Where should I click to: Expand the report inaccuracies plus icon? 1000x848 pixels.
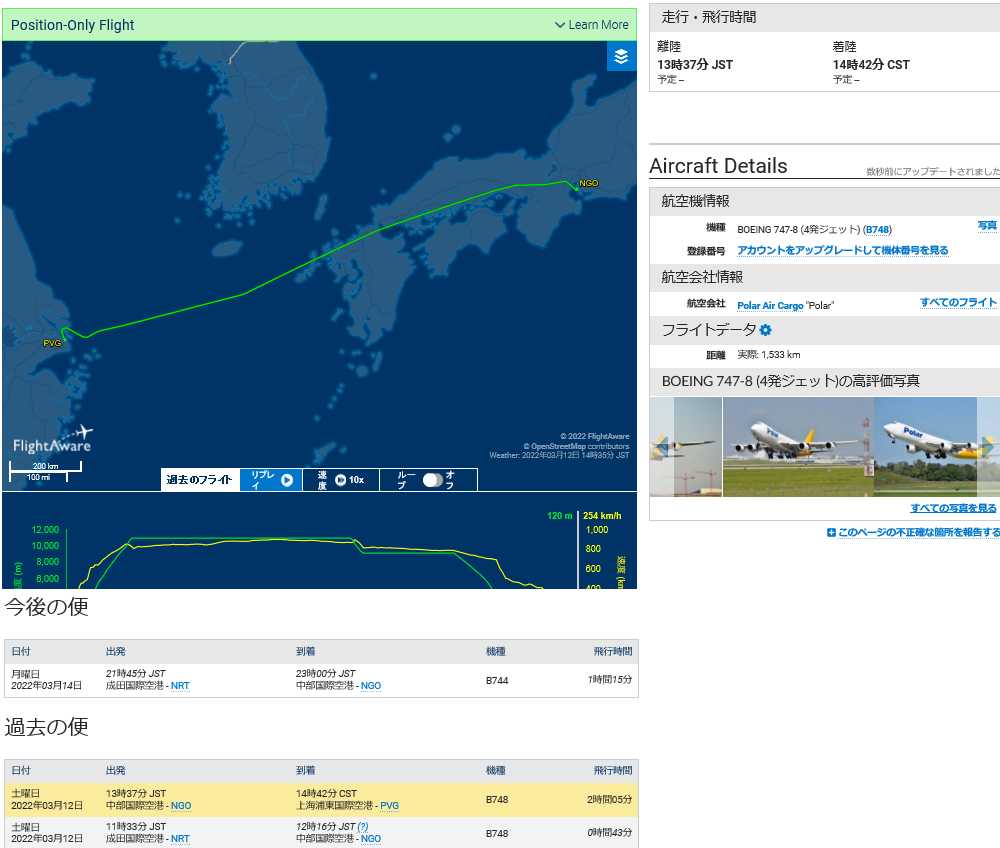[x=831, y=533]
